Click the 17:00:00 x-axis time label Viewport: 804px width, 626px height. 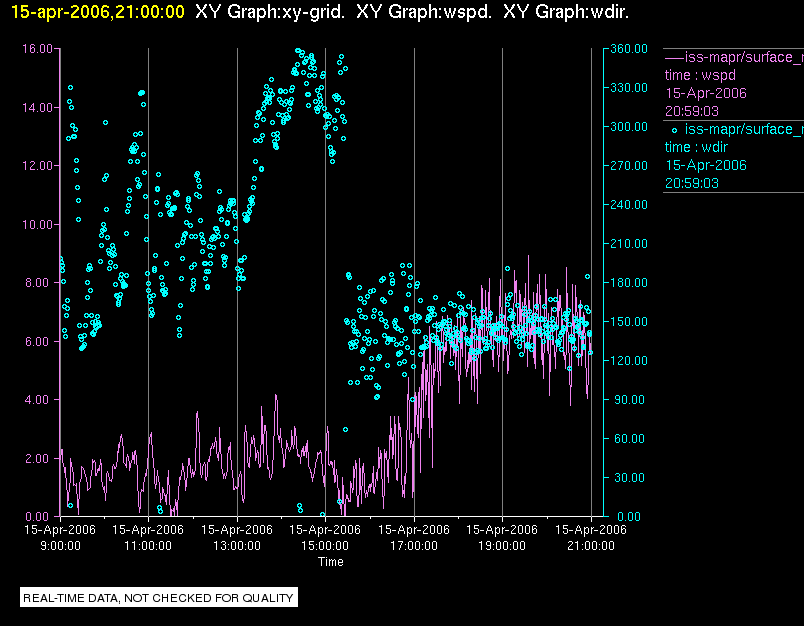[x=413, y=546]
